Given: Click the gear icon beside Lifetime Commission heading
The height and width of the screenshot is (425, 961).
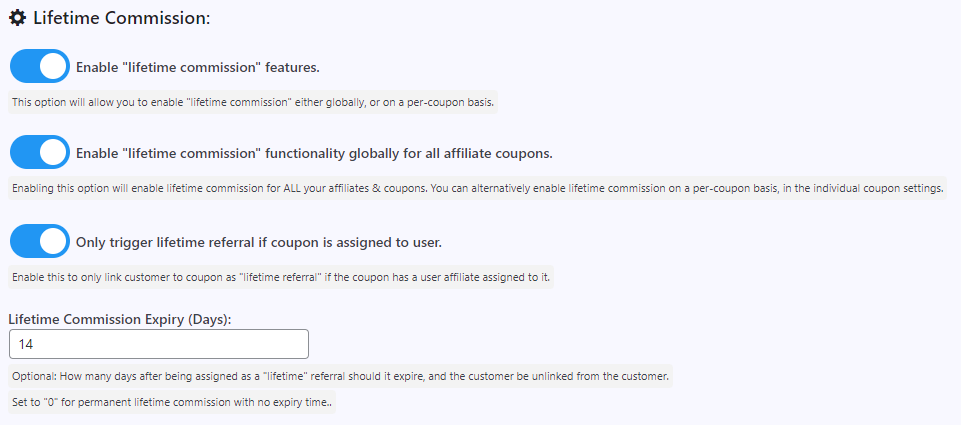Looking at the screenshot, I should (x=18, y=18).
